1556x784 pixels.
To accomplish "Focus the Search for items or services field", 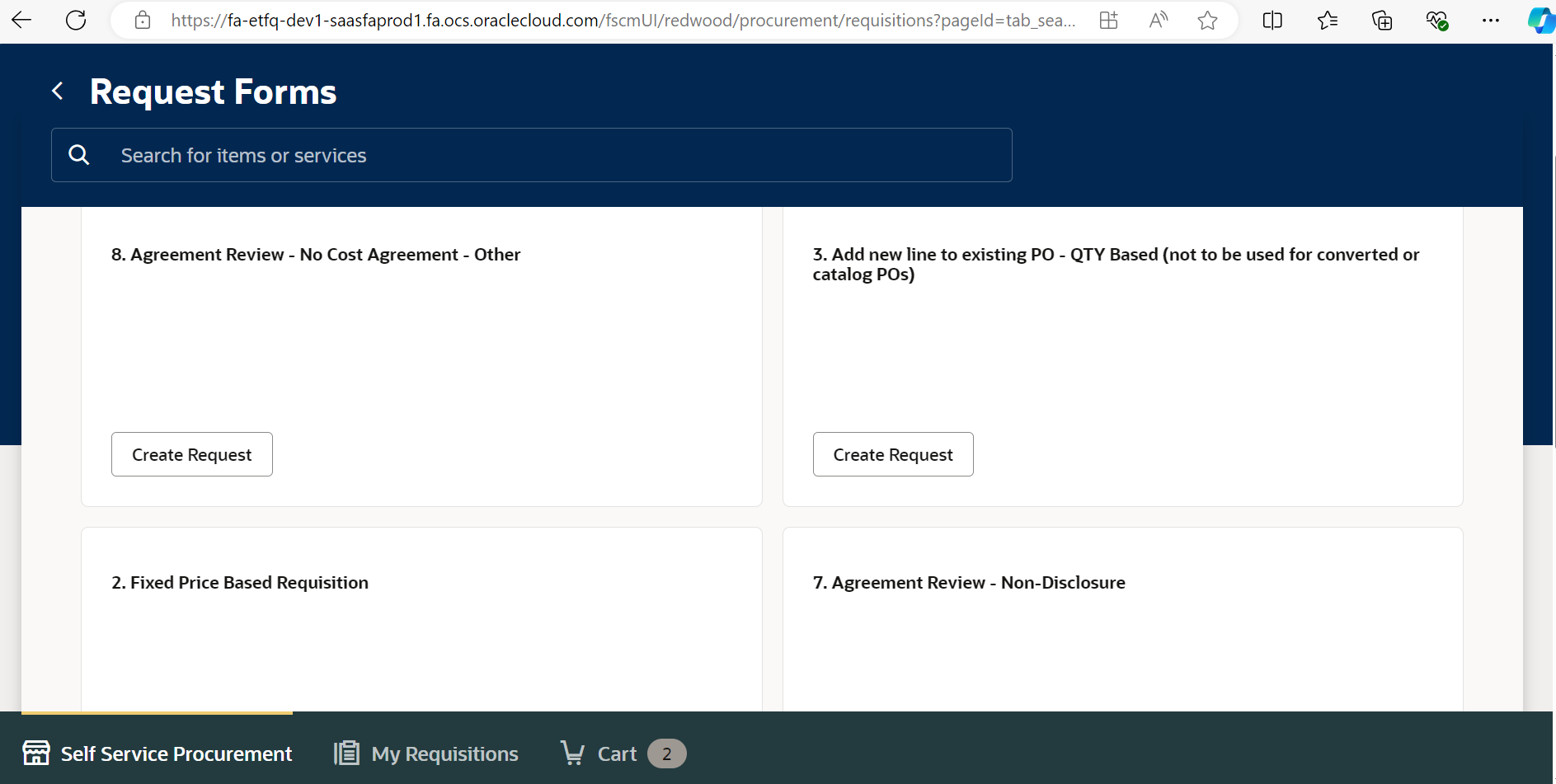I will point(532,155).
